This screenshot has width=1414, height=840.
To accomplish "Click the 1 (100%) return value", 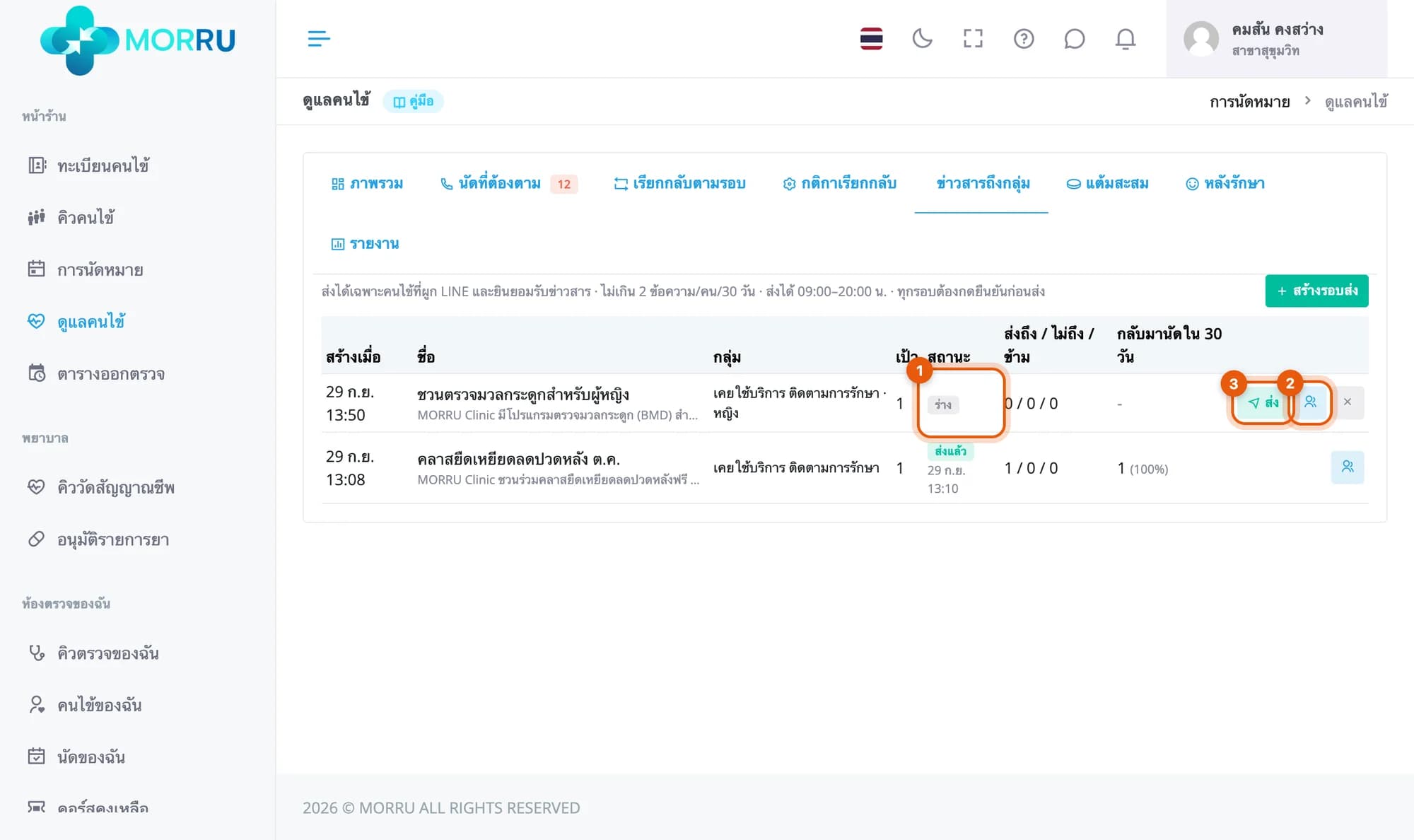I will pos(1143,469).
